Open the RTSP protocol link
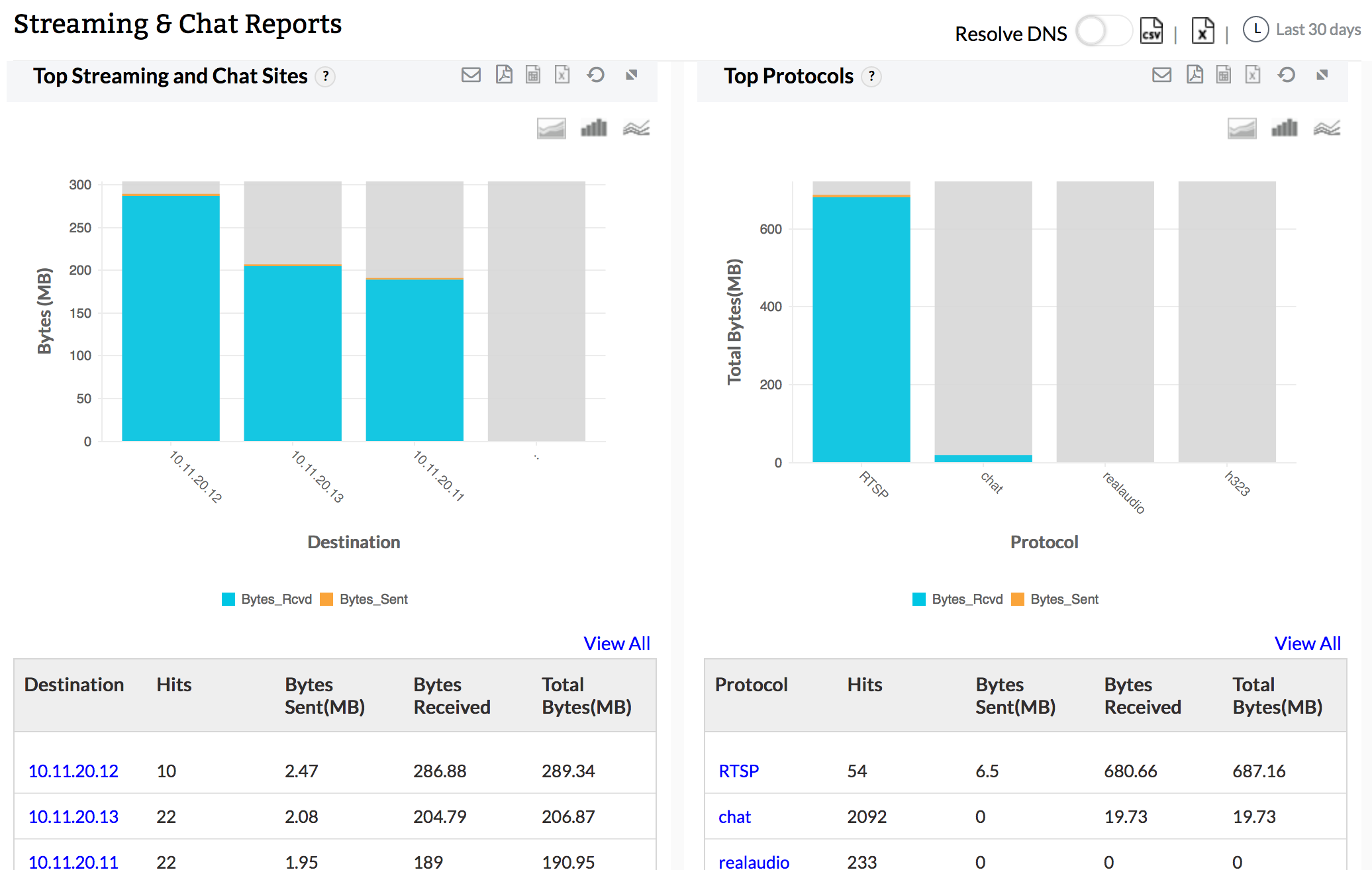Screen dimensions: 1372x870 [x=738, y=771]
